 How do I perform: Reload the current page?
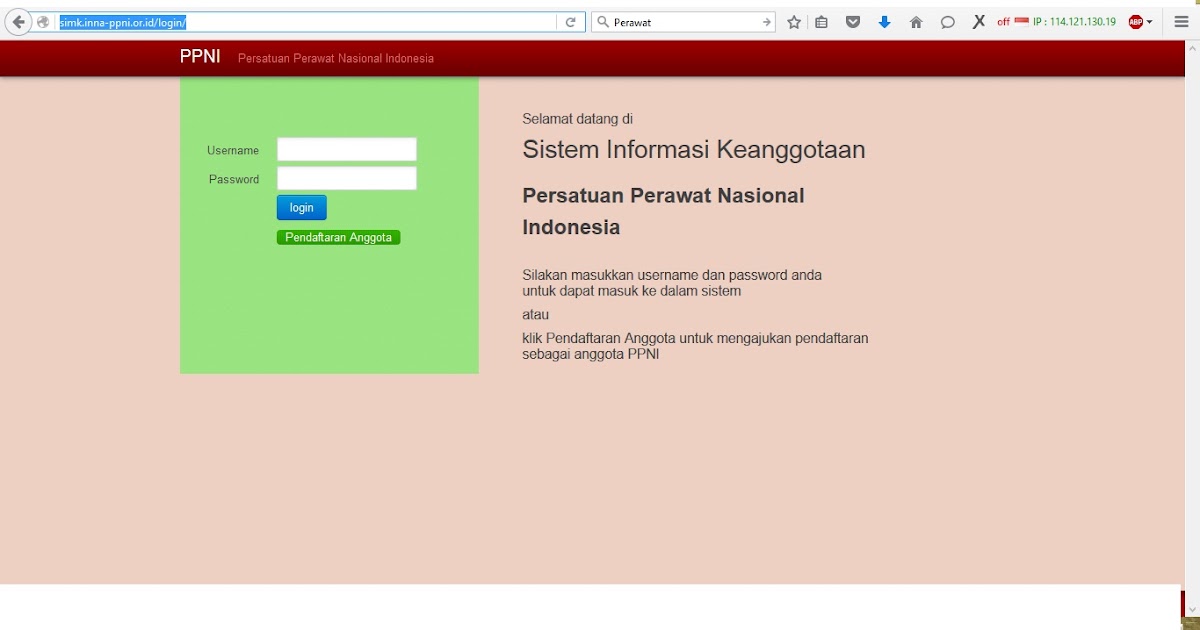(569, 21)
